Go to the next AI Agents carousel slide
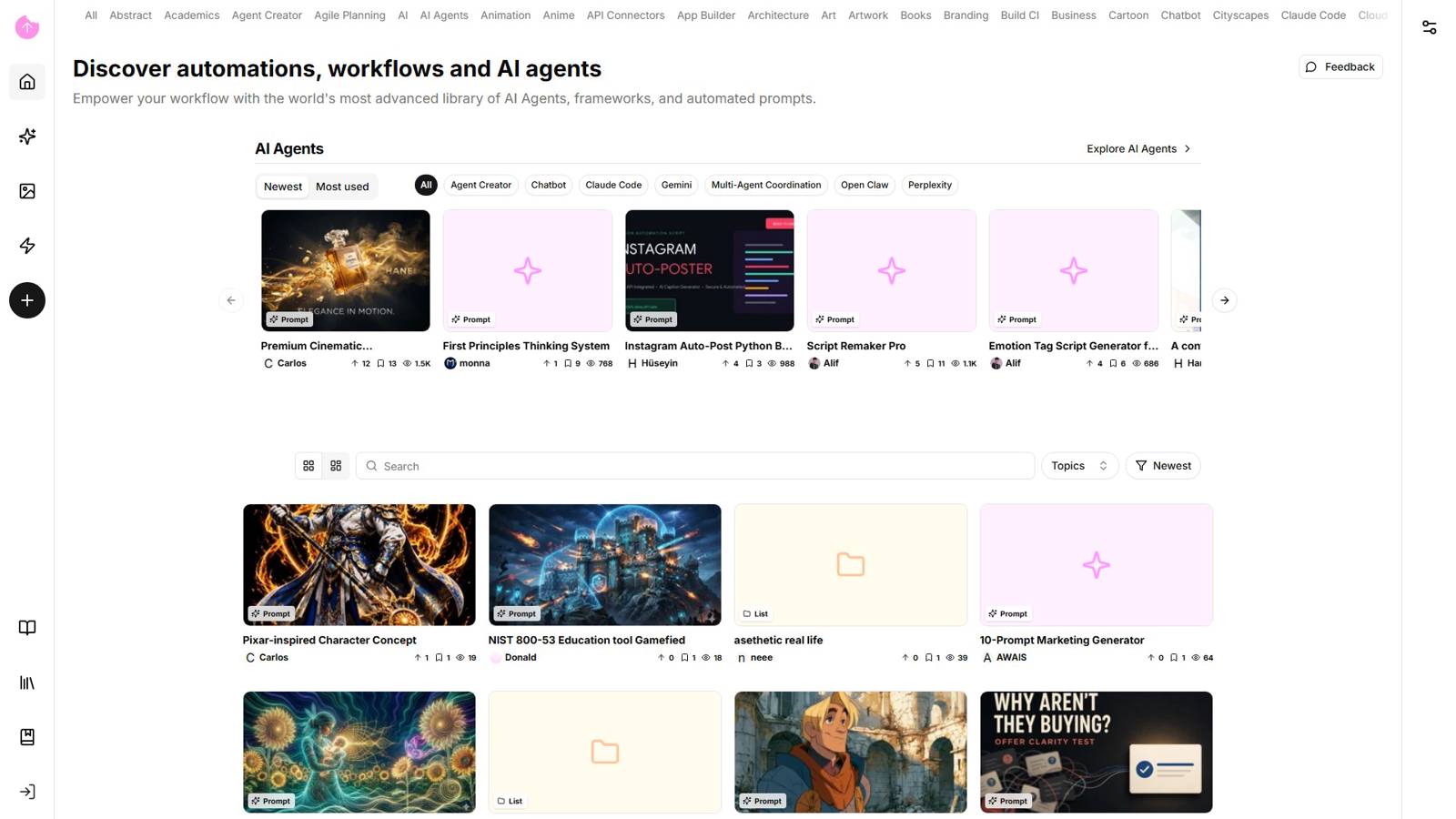 pos(1225,300)
